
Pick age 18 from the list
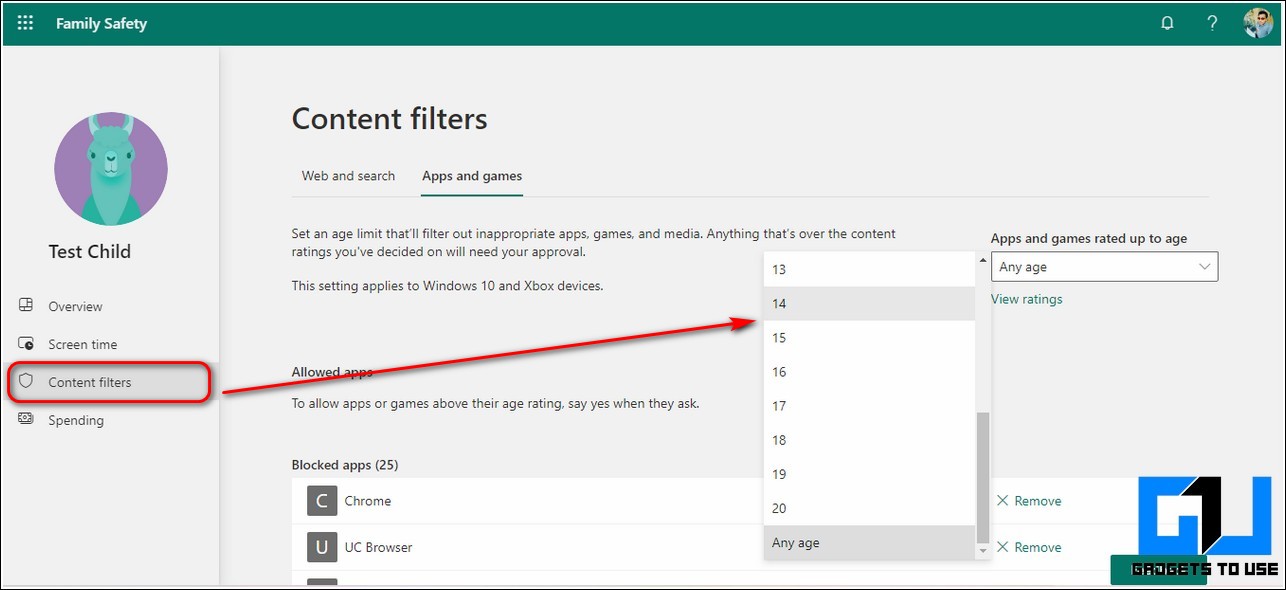pyautogui.click(x=868, y=440)
